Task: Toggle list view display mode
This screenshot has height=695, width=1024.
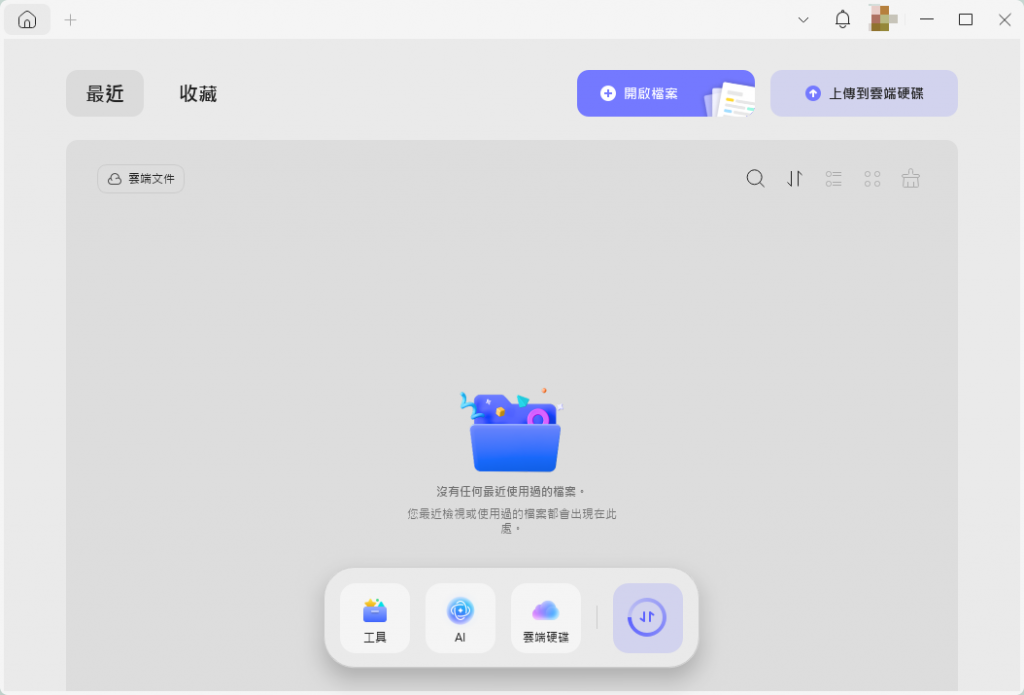Action: [x=833, y=178]
